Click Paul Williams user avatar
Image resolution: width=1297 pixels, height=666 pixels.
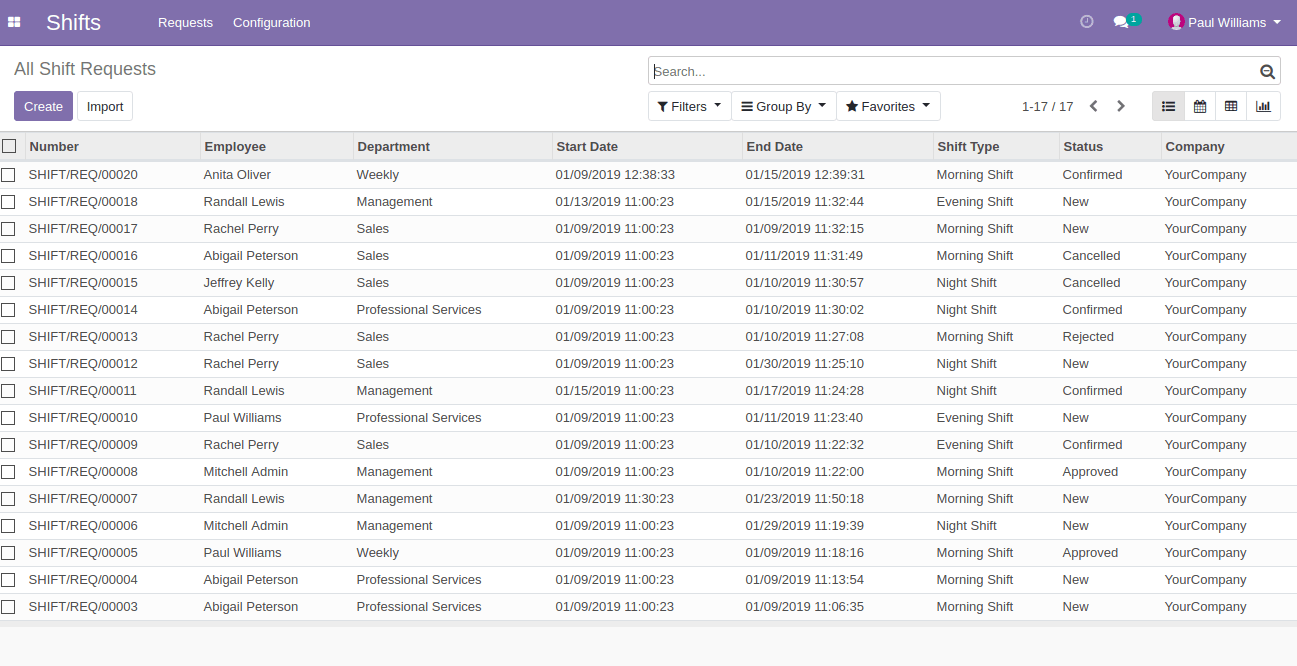point(1176,22)
